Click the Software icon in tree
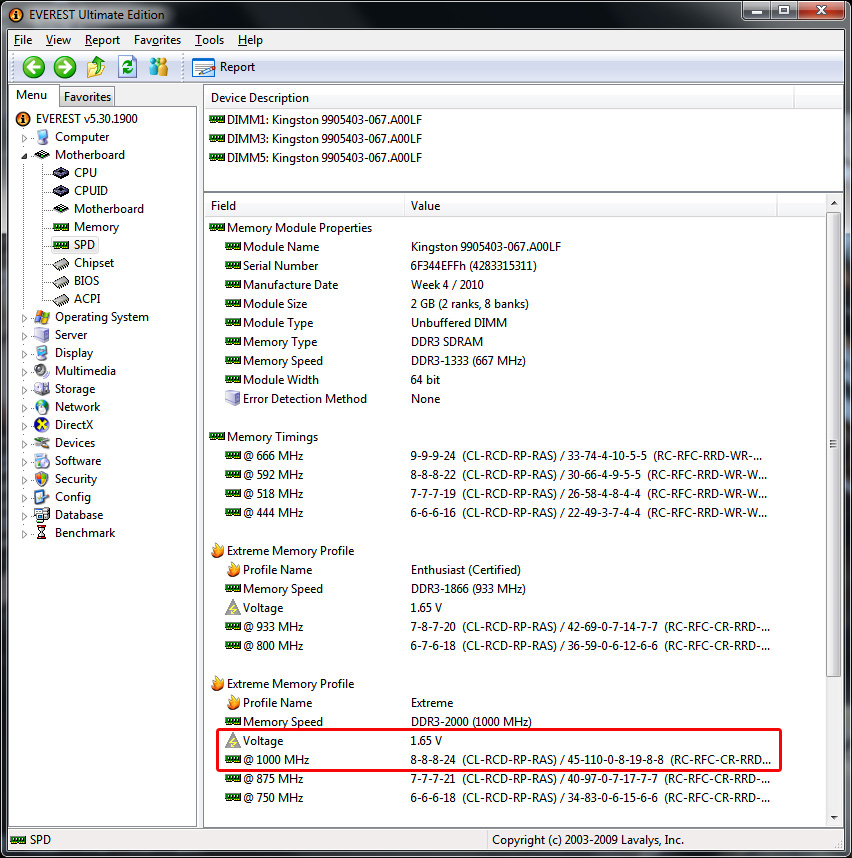The image size is (852, 858). [42, 461]
